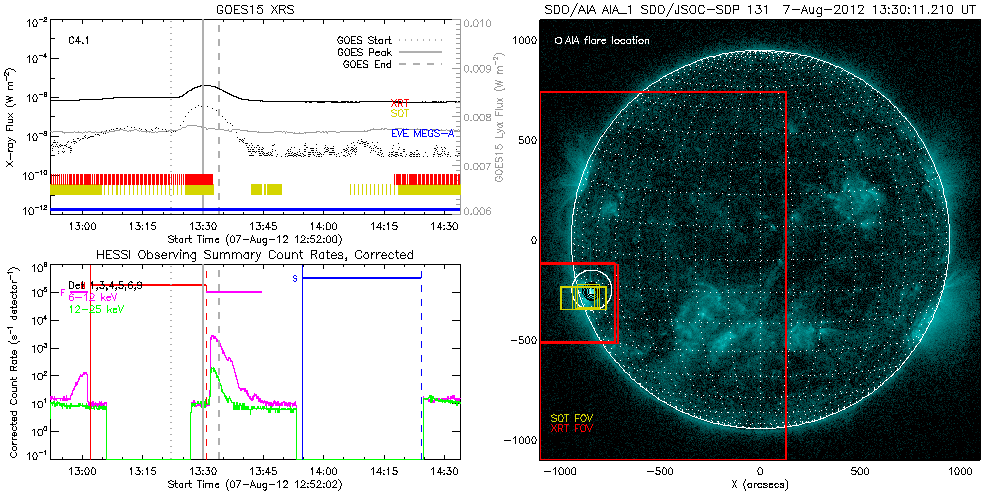Click the green '12-25 keV' legend label
Image resolution: width=1000 pixels, height=500 pixels.
(x=95, y=309)
